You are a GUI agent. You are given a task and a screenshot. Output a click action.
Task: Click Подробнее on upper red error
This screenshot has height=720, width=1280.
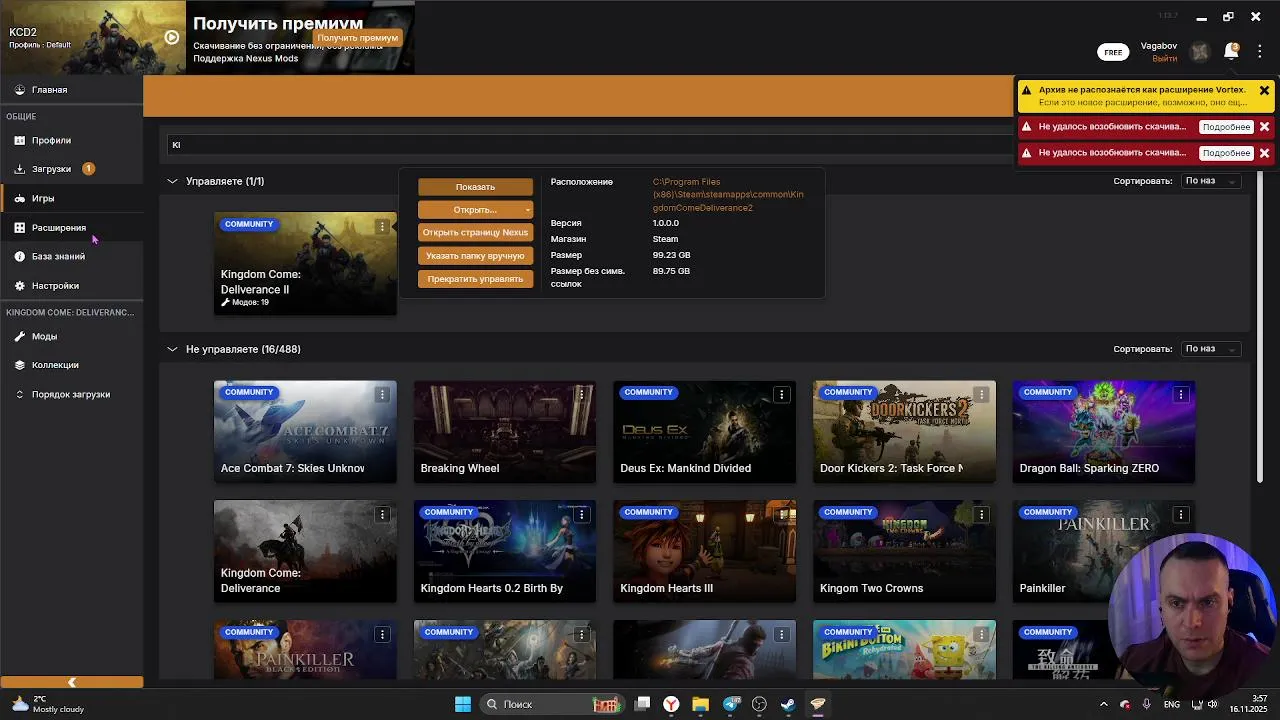tap(1226, 127)
